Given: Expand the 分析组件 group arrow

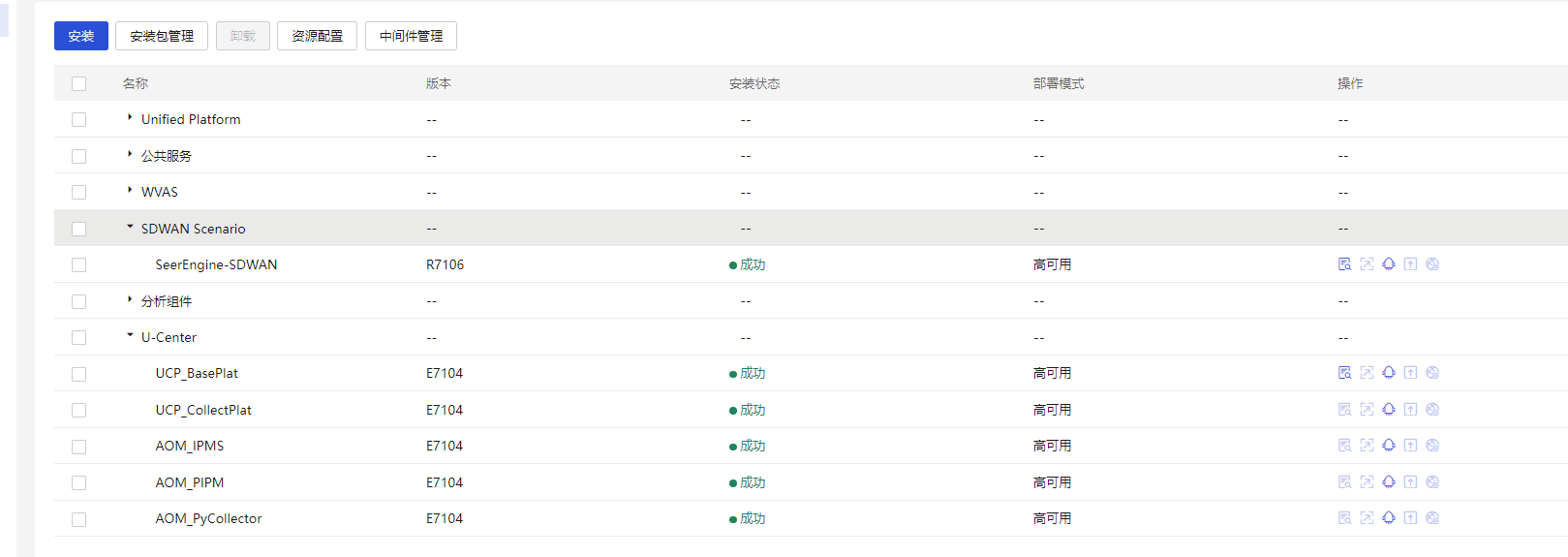Looking at the screenshot, I should (x=130, y=300).
